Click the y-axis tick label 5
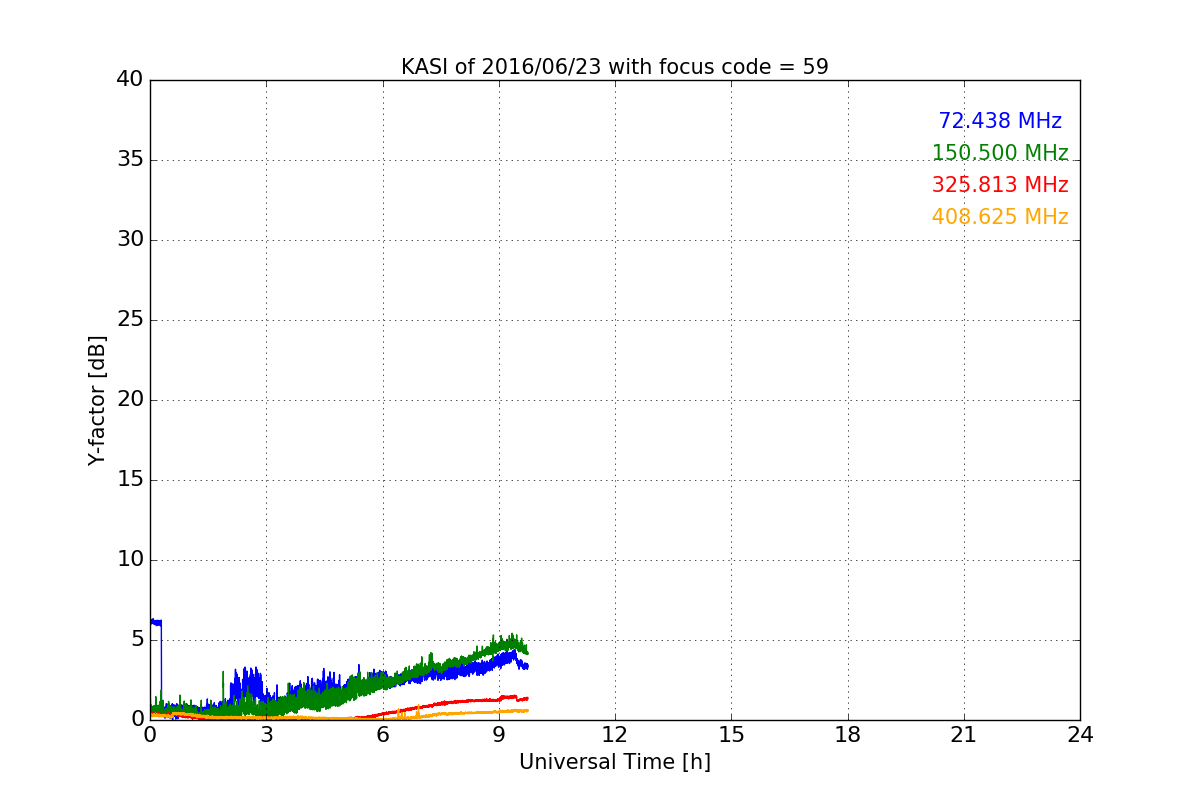The width and height of the screenshot is (1200, 800). pos(137,640)
